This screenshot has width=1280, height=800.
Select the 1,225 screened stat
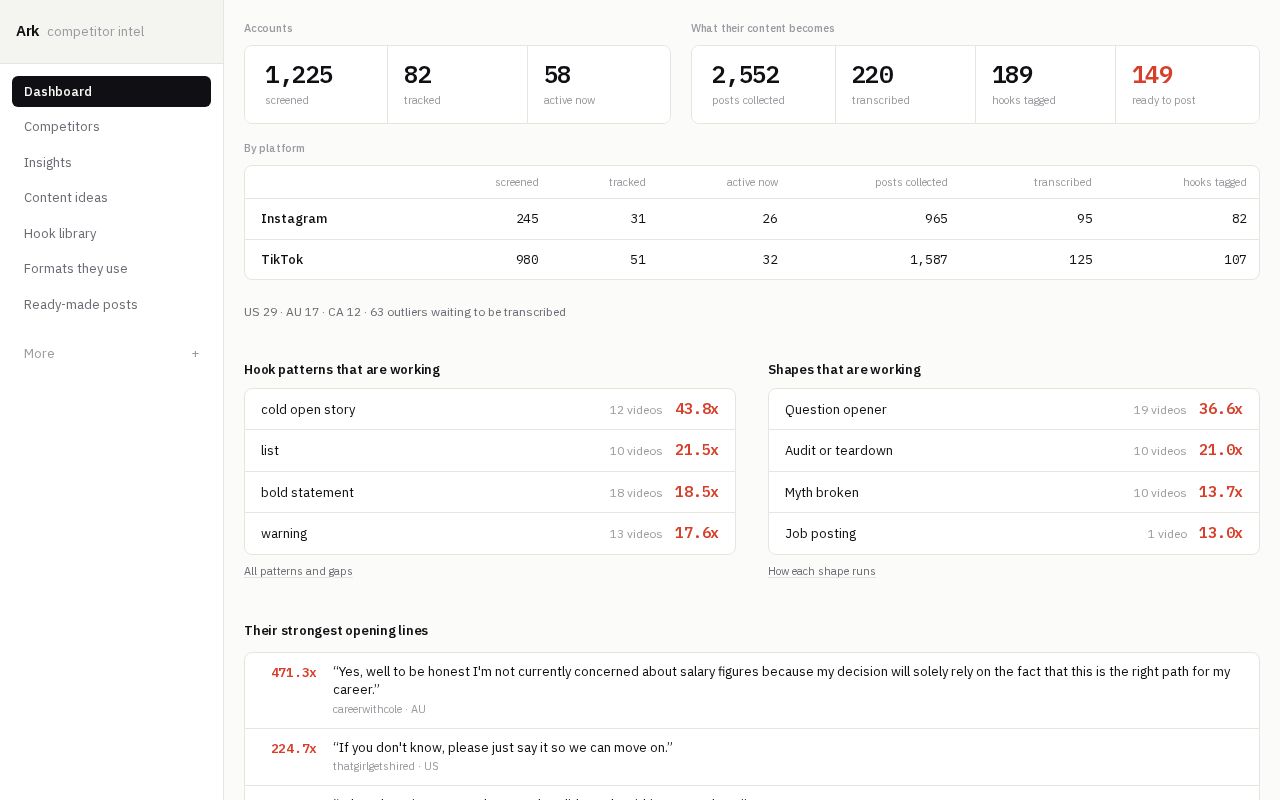coord(316,85)
